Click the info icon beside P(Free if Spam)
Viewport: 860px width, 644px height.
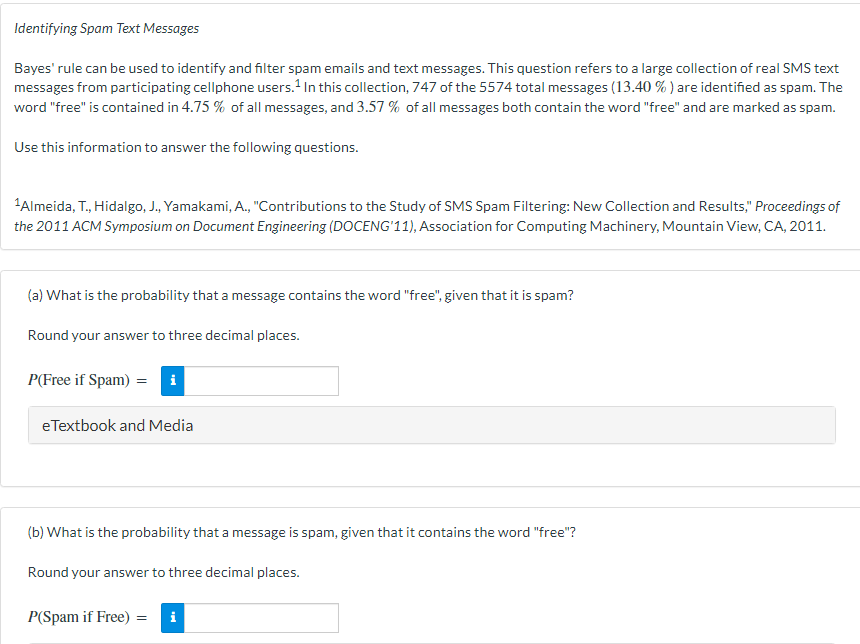pyautogui.click(x=172, y=380)
